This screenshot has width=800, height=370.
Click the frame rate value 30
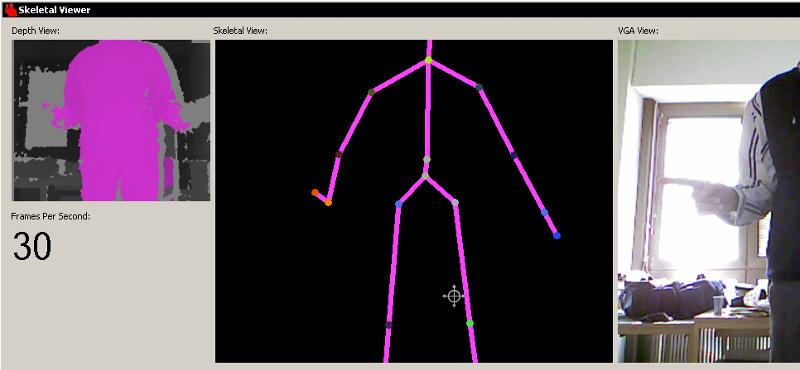32,246
